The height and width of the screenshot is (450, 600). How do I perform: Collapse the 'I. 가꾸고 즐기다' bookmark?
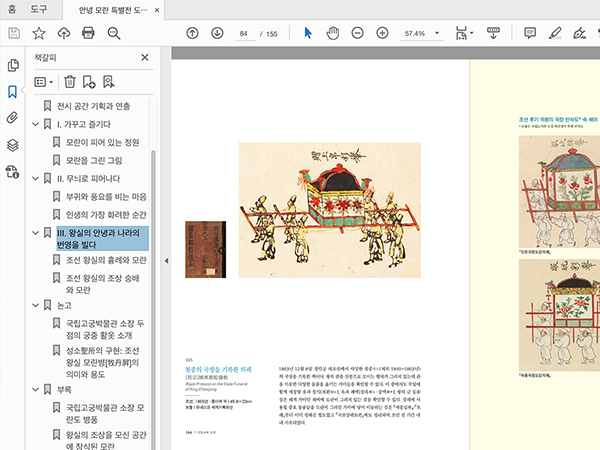36,124
